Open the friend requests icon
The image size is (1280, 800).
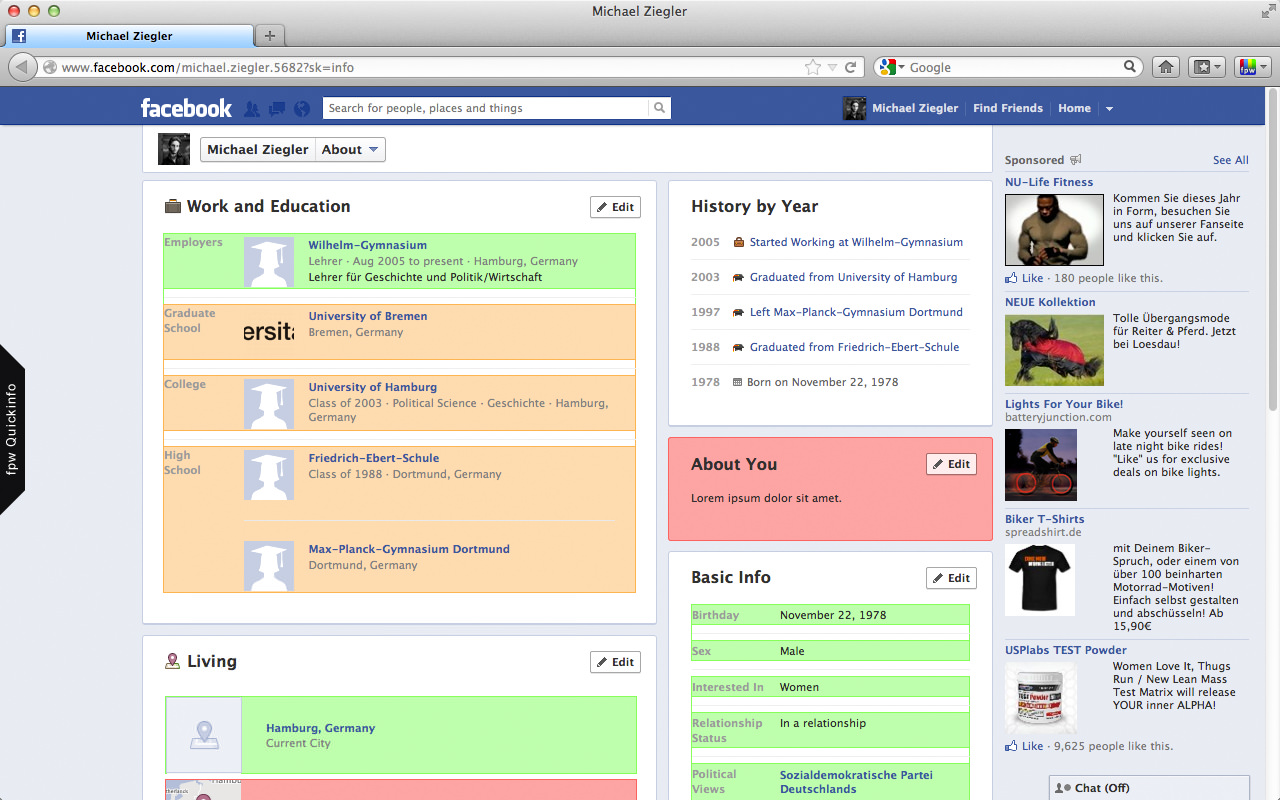pyautogui.click(x=252, y=108)
